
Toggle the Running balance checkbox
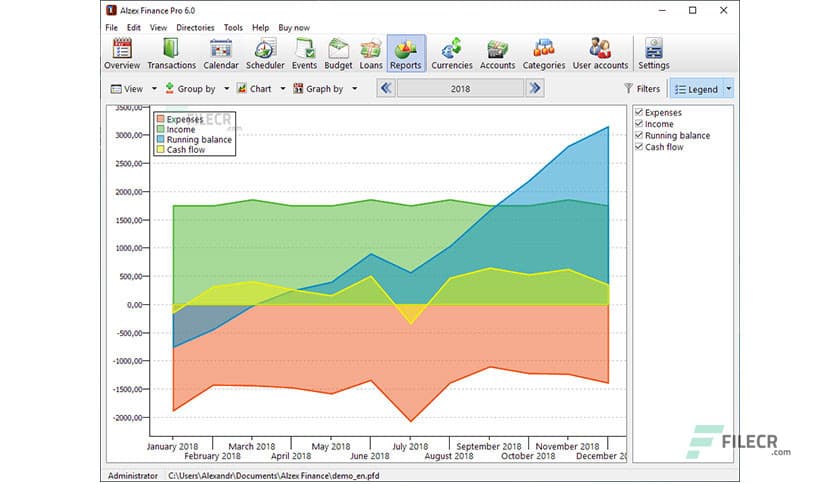tap(639, 136)
